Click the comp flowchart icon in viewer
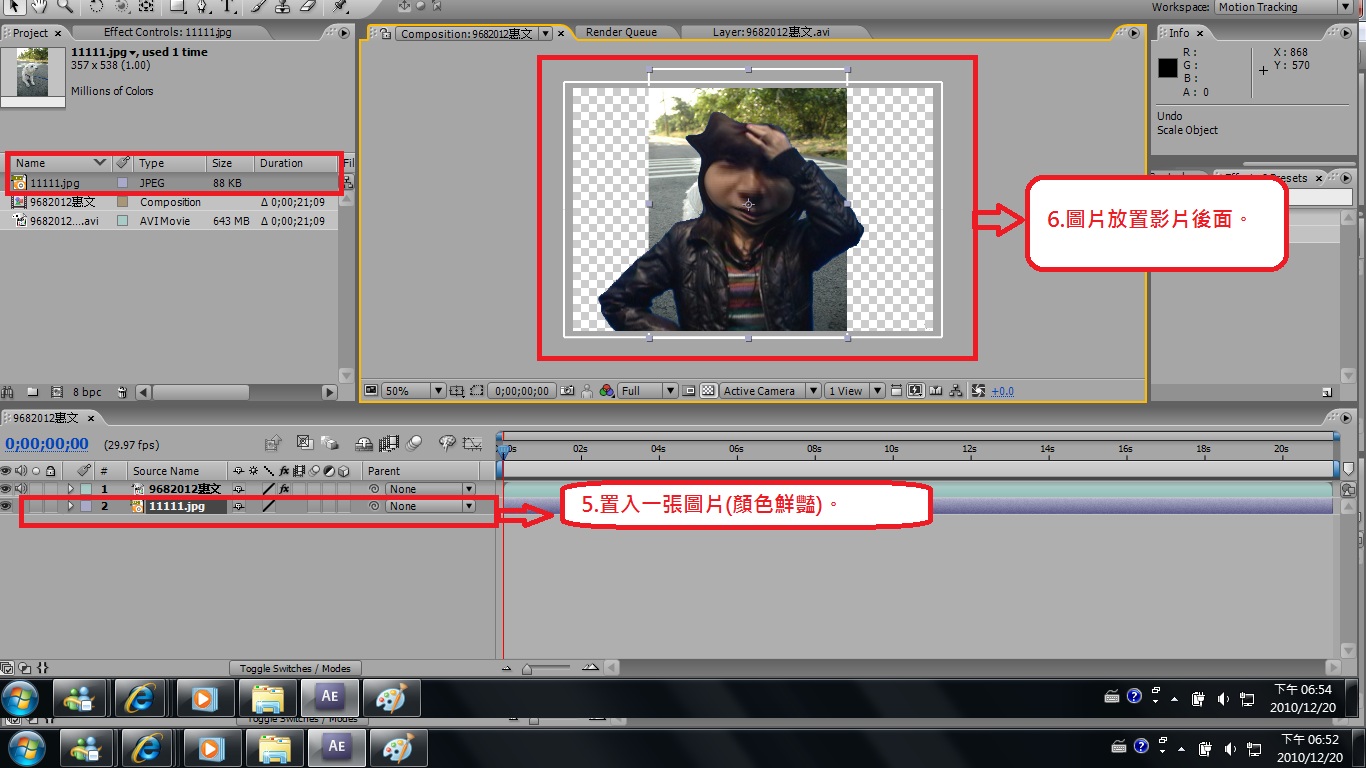The image size is (1366, 768). [955, 391]
